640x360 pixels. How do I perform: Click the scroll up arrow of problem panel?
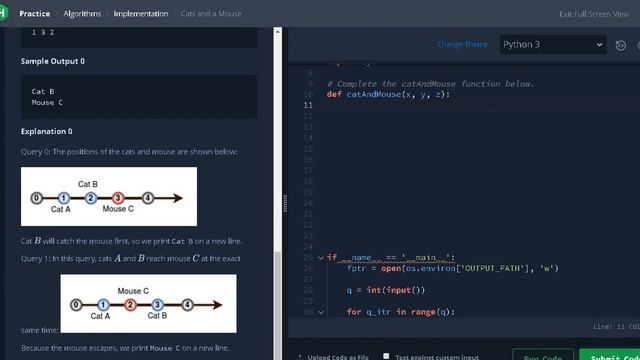coord(278,31)
